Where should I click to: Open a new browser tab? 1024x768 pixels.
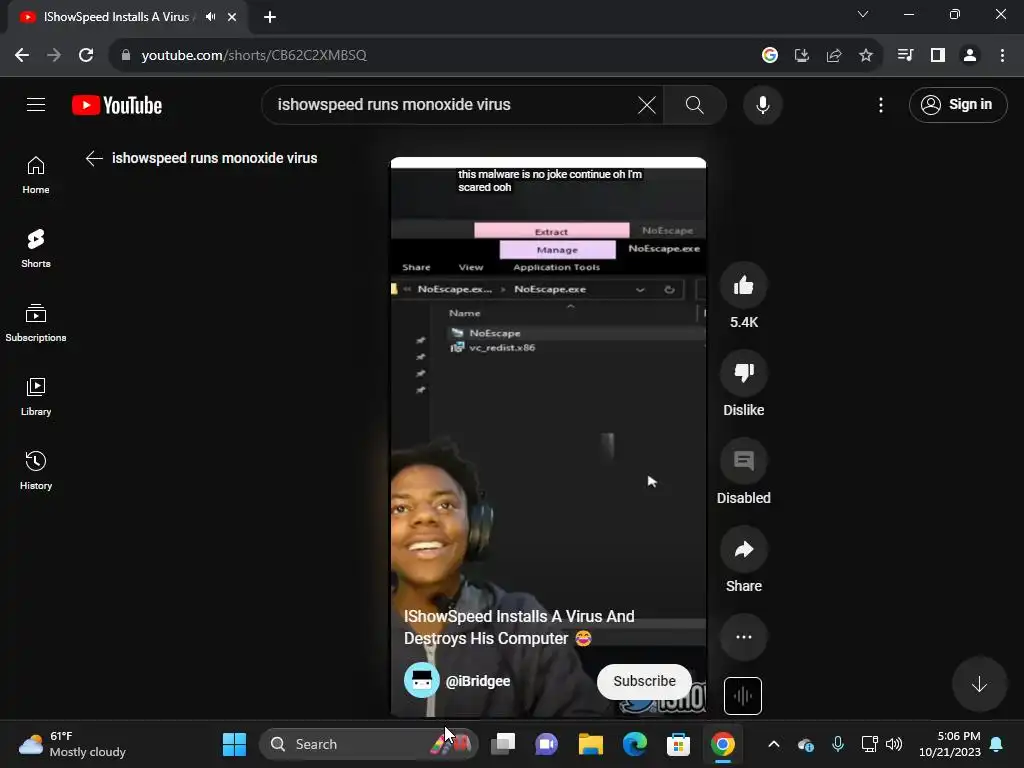click(x=270, y=17)
